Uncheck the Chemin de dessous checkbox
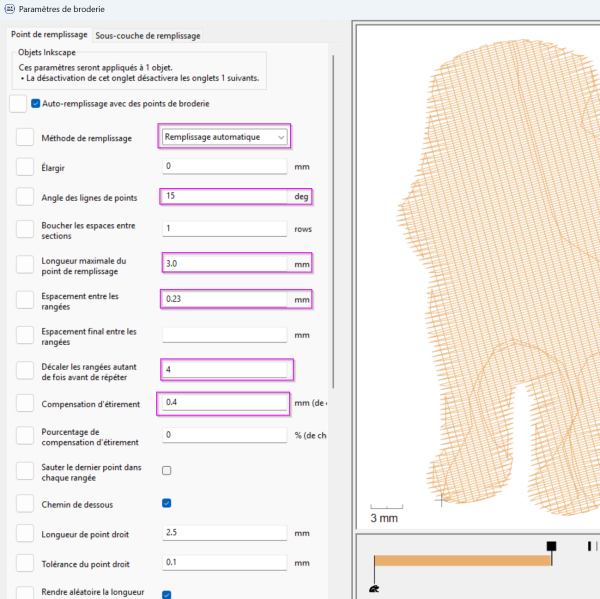This screenshot has height=599, width=600. pos(166,503)
